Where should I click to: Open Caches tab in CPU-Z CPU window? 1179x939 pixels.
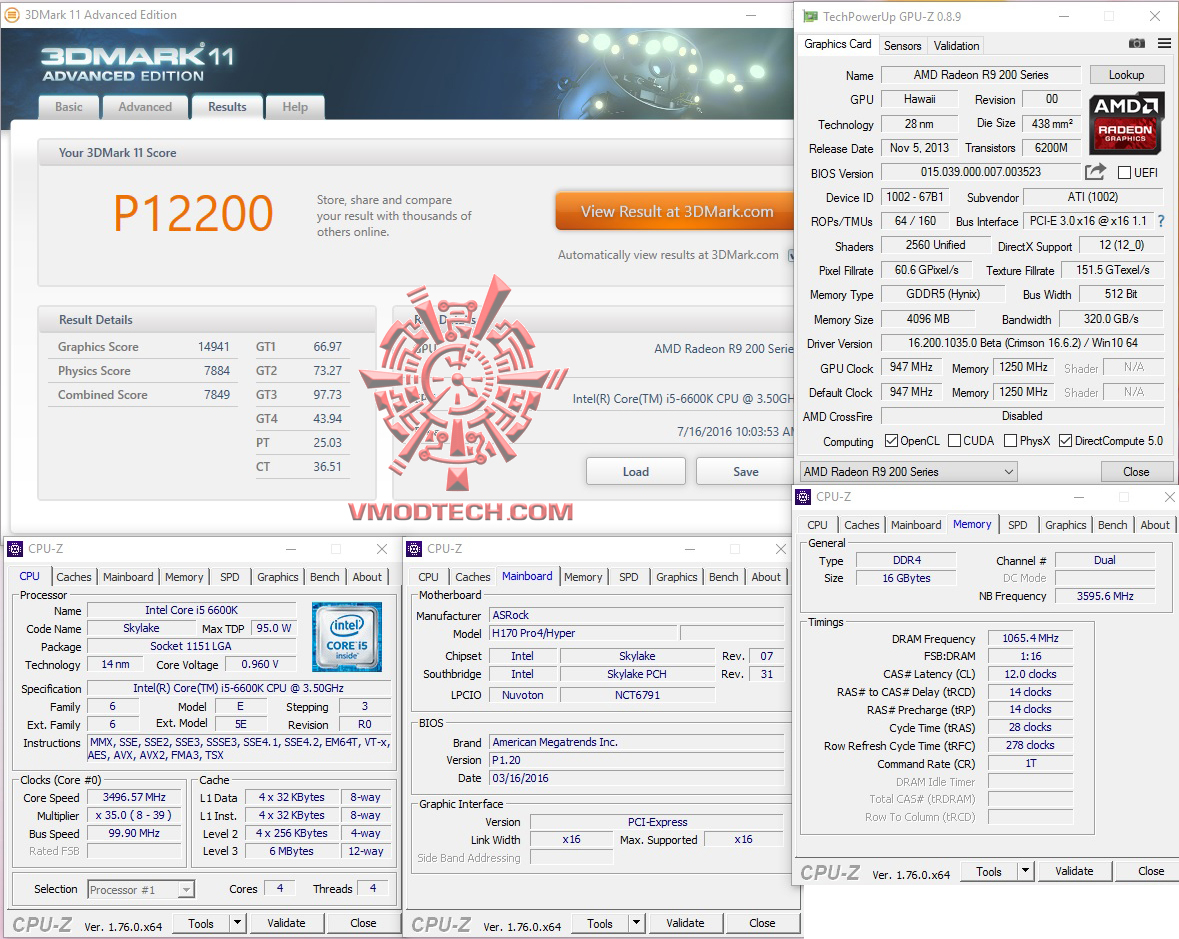74,577
